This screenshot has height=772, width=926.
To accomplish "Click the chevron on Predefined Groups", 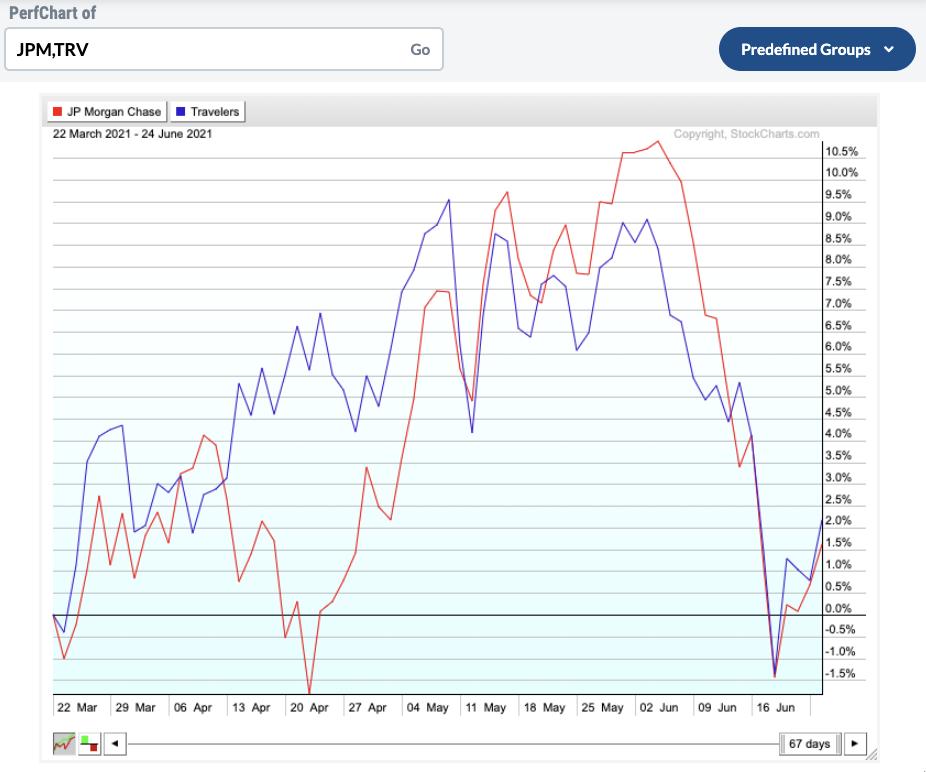I will coord(888,49).
